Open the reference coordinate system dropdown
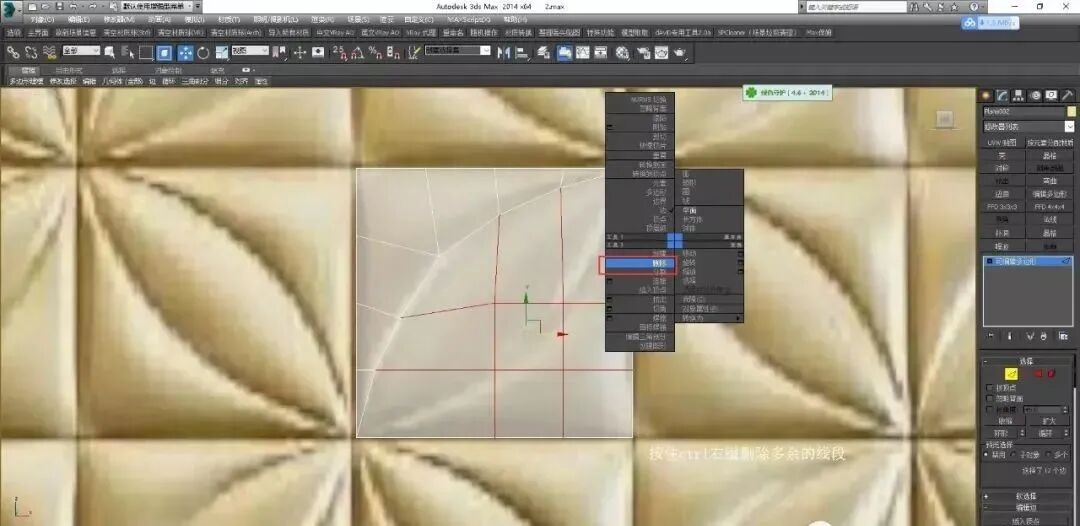Image resolution: width=1080 pixels, height=526 pixels. tap(250, 51)
